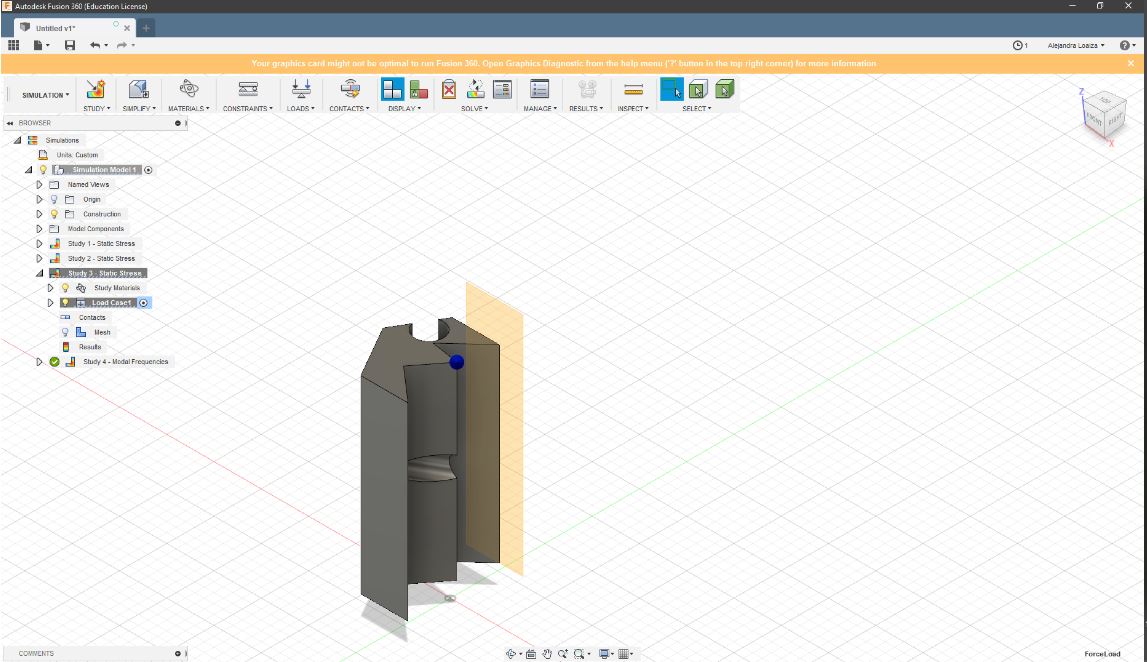Open the STUDY menu
1147x662 pixels.
tap(97, 108)
